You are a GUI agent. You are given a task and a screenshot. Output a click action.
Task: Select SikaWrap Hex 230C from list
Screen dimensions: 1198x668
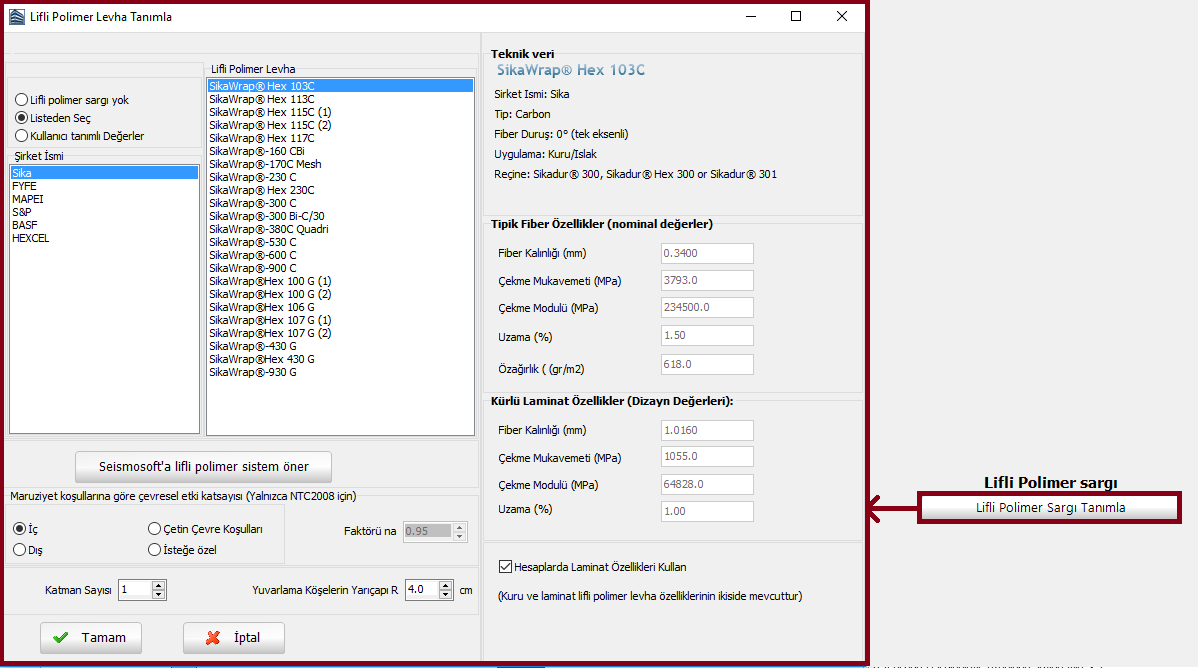261,190
